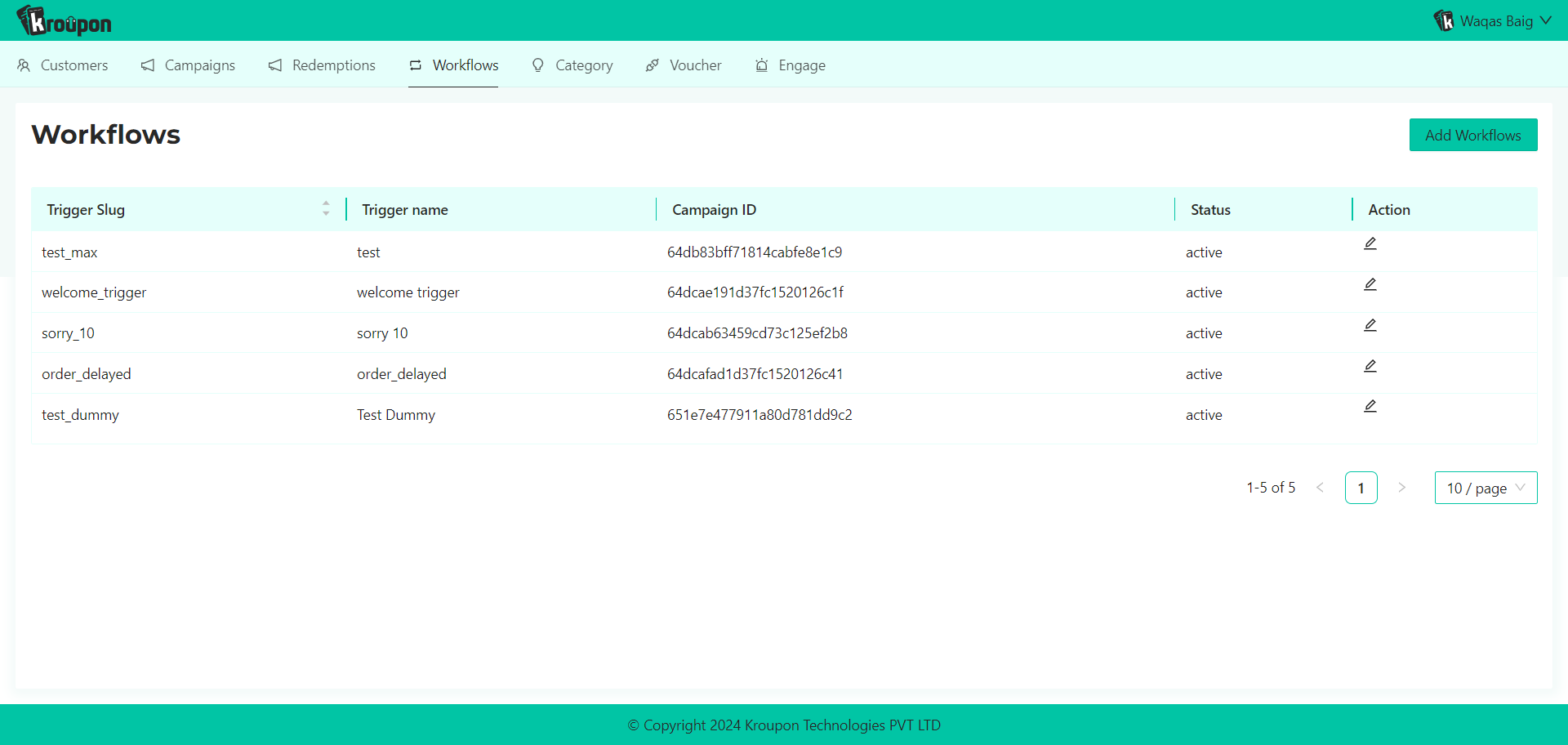Go to the Category tab

572,65
